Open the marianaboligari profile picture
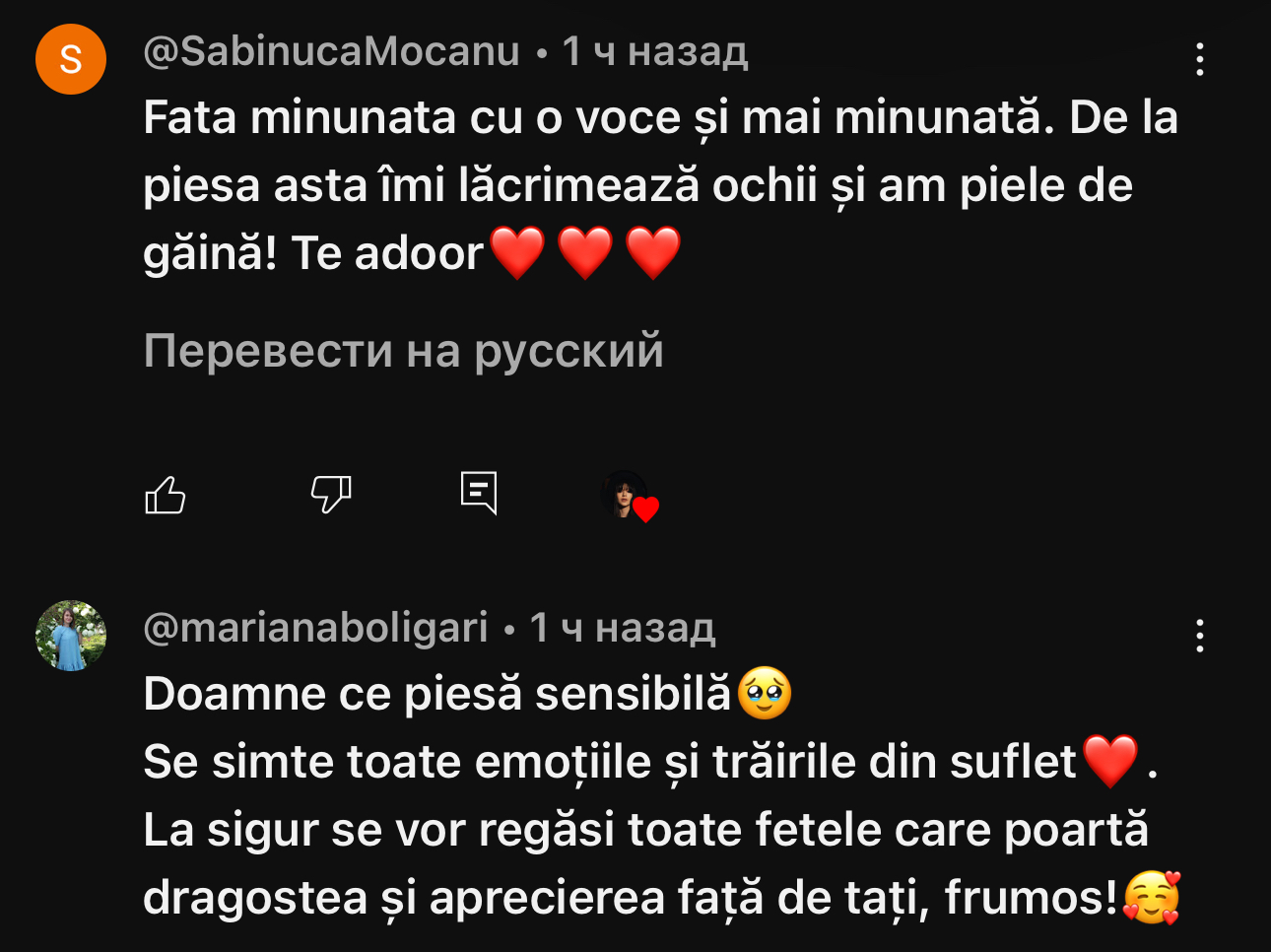The image size is (1271, 952). coord(71,636)
